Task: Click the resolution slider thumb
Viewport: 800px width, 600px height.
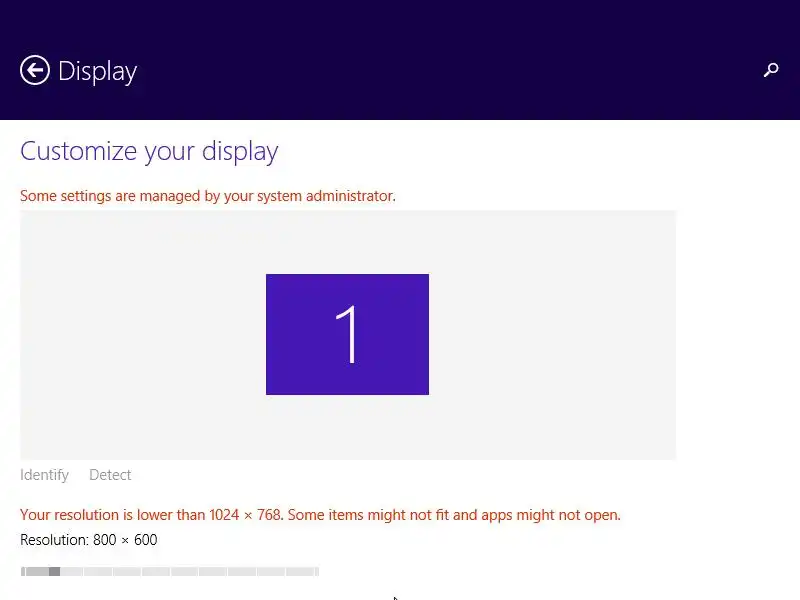Action: (x=55, y=571)
